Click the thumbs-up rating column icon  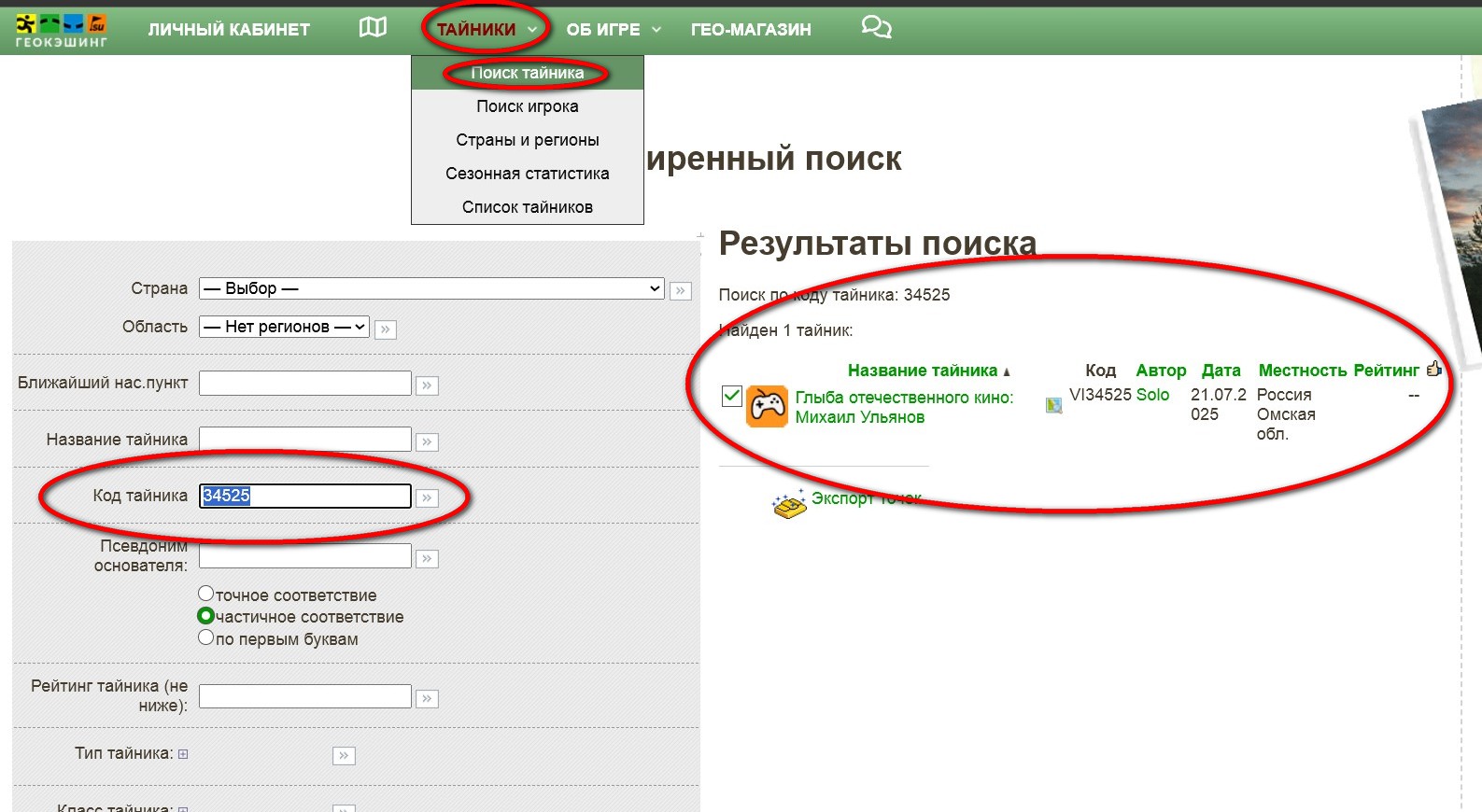(x=1434, y=370)
